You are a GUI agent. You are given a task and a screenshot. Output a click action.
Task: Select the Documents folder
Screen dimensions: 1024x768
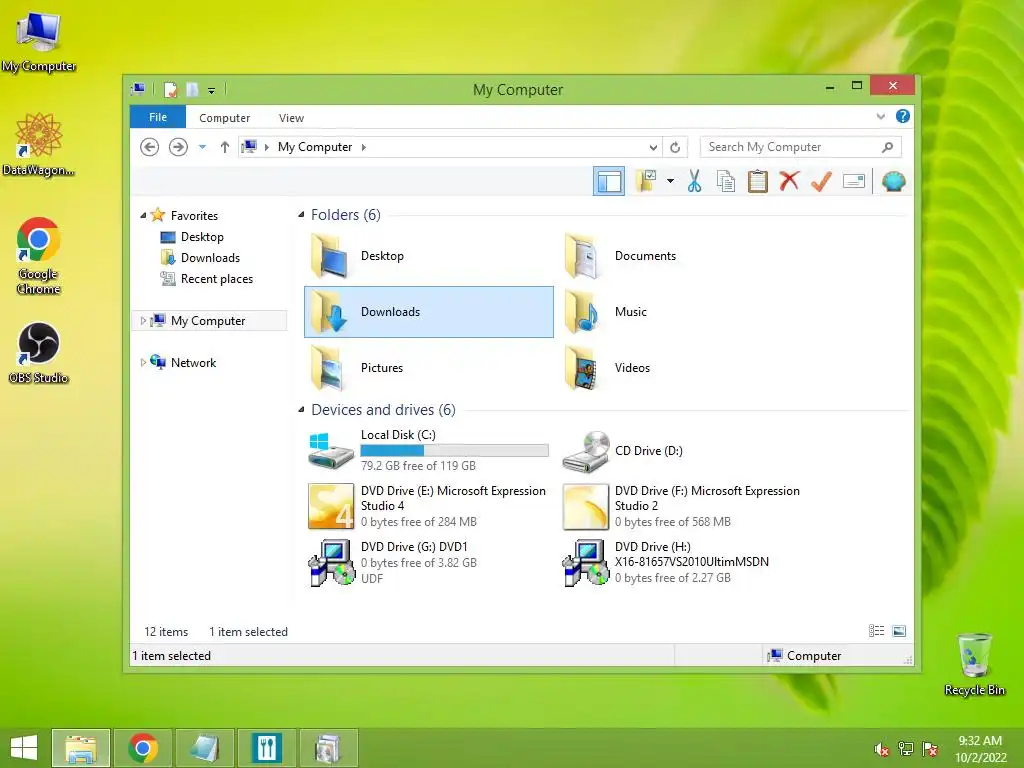[682, 256]
